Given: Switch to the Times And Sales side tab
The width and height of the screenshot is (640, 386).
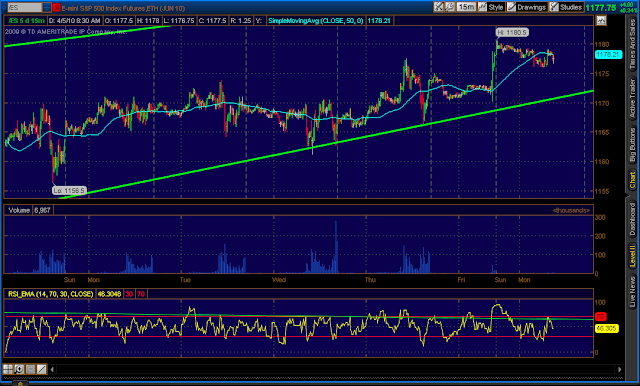Looking at the screenshot, I should pos(632,44).
